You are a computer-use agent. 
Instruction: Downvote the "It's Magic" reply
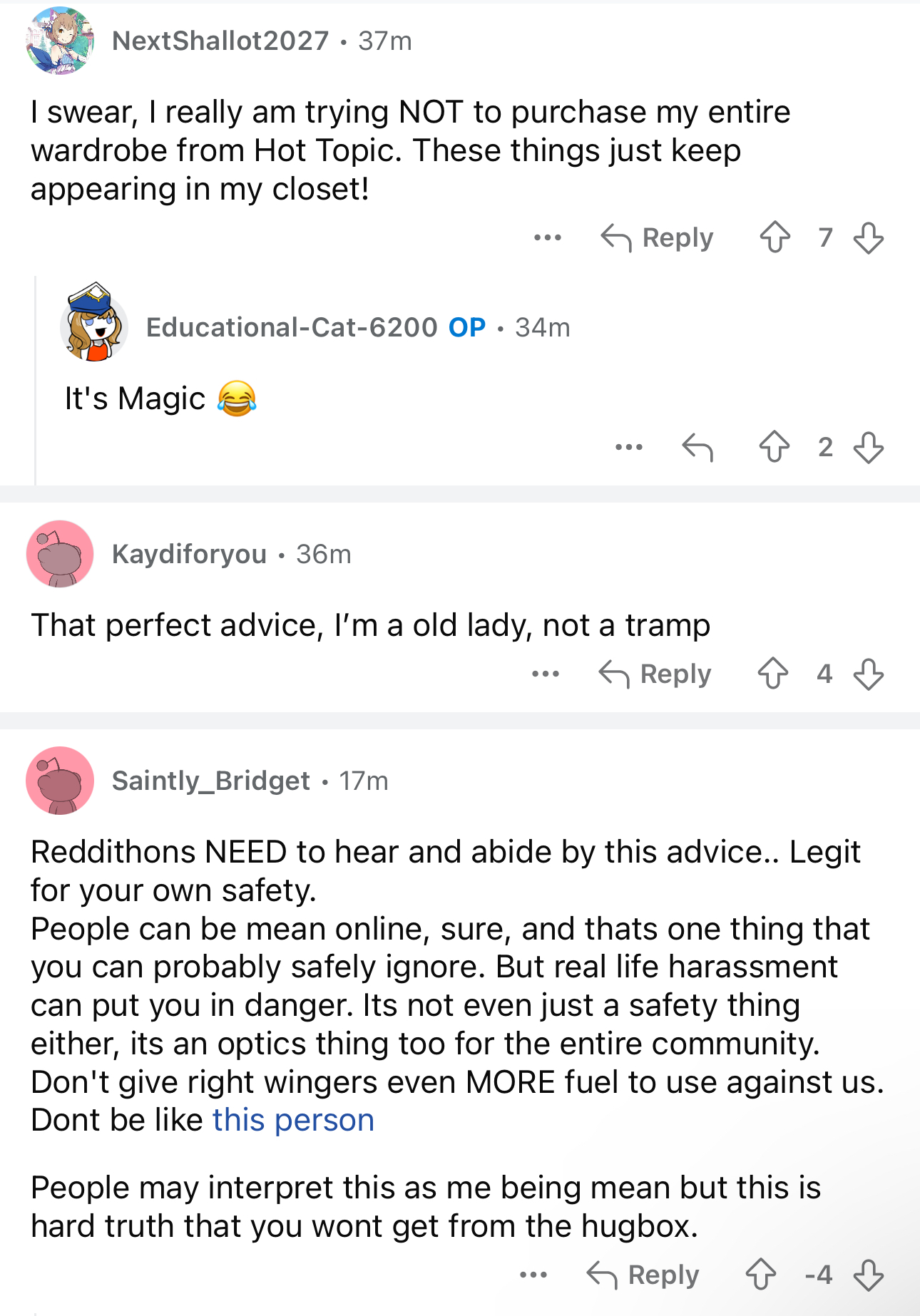pos(869,447)
